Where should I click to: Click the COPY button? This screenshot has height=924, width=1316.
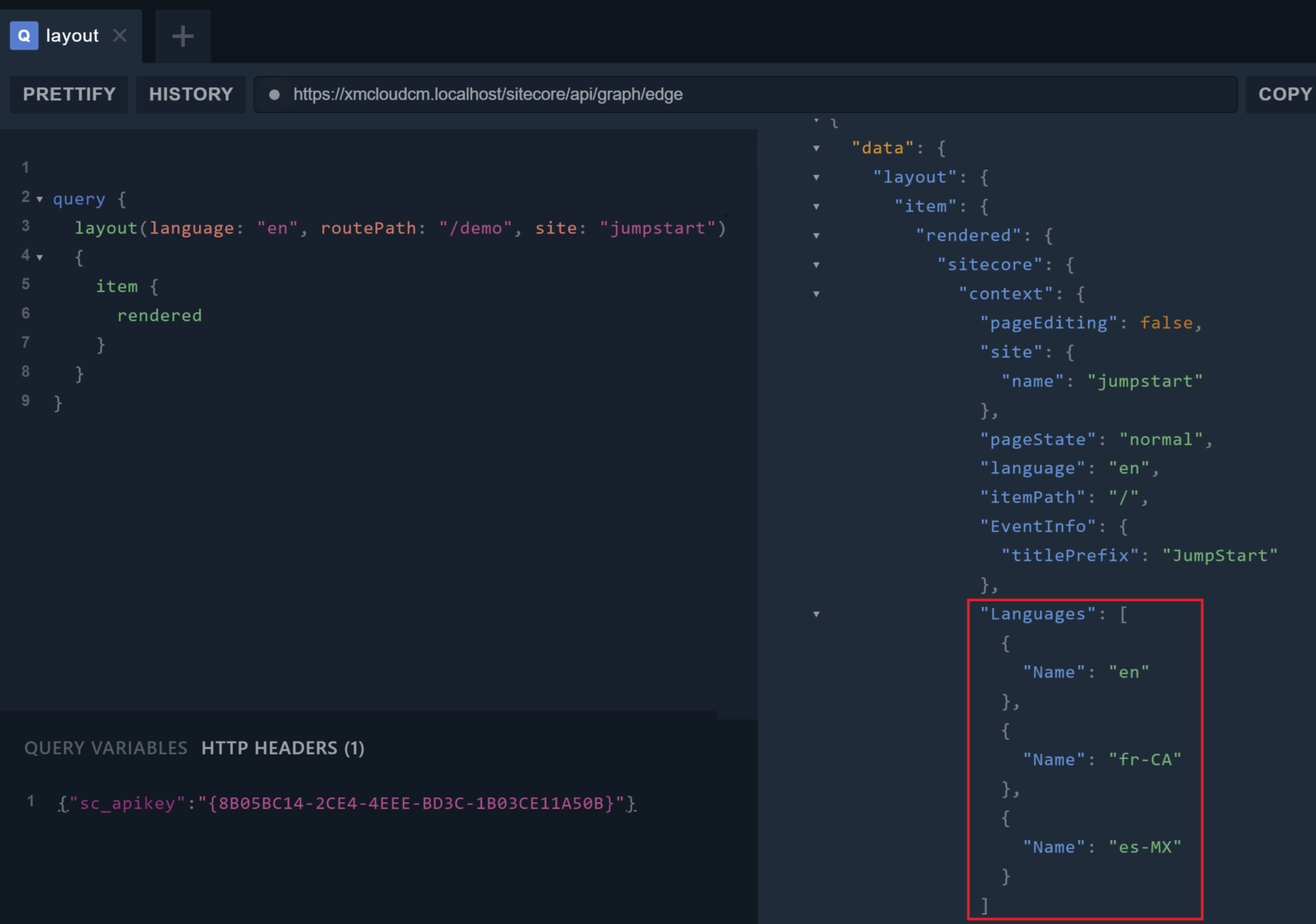coord(1285,94)
